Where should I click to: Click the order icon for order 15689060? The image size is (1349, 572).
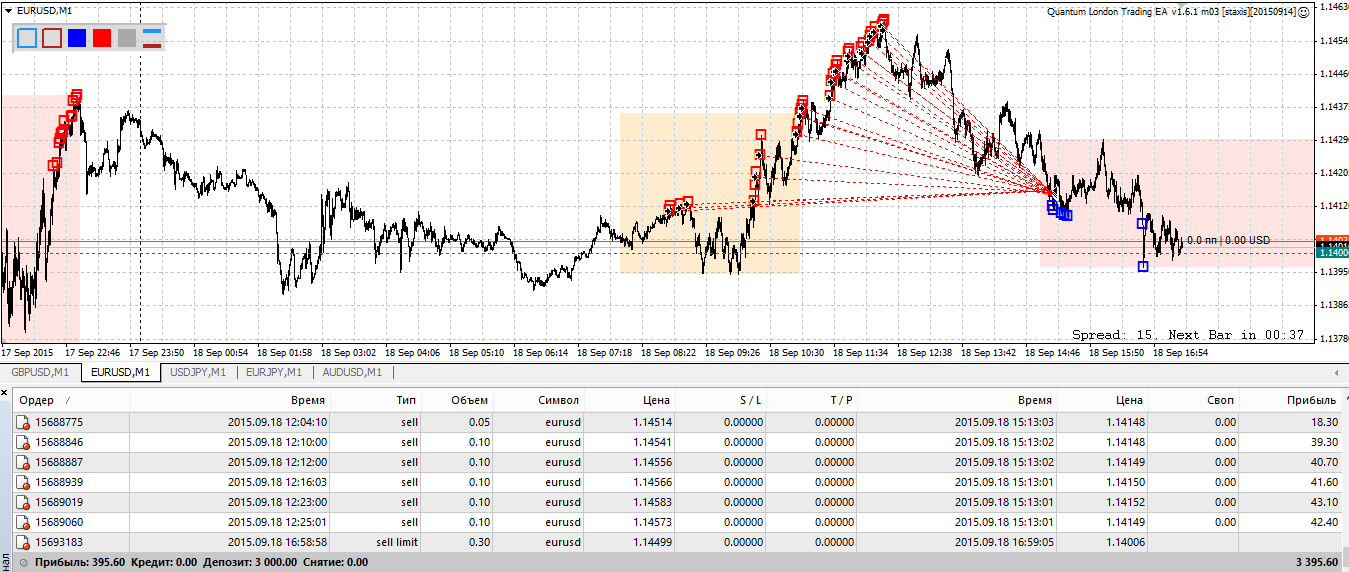(x=23, y=522)
